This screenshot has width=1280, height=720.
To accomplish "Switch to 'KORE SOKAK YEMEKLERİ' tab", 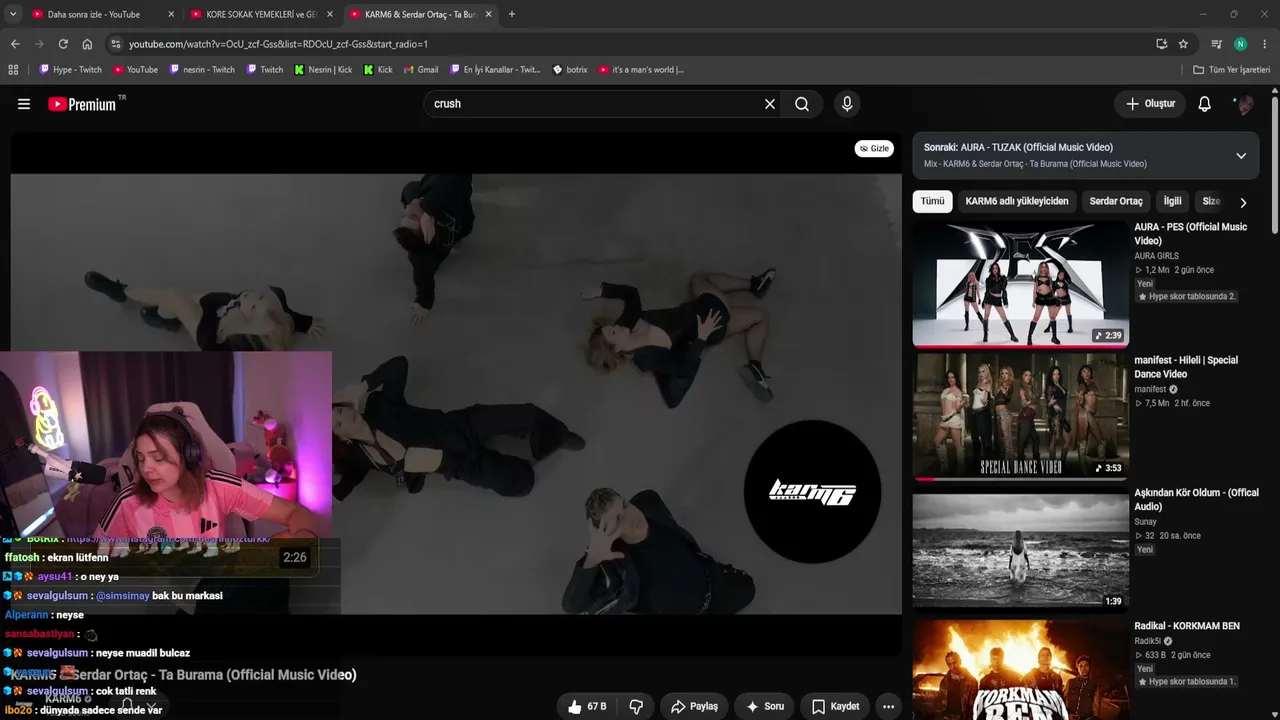I will coord(262,14).
